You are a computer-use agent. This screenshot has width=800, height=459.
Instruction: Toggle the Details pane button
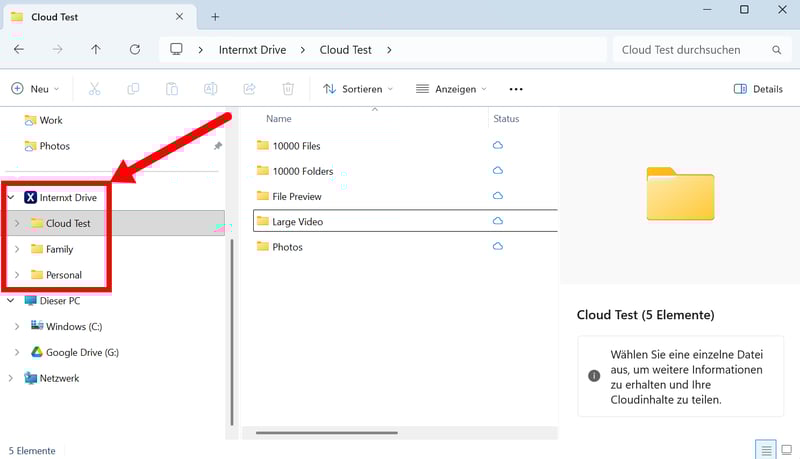(x=758, y=89)
